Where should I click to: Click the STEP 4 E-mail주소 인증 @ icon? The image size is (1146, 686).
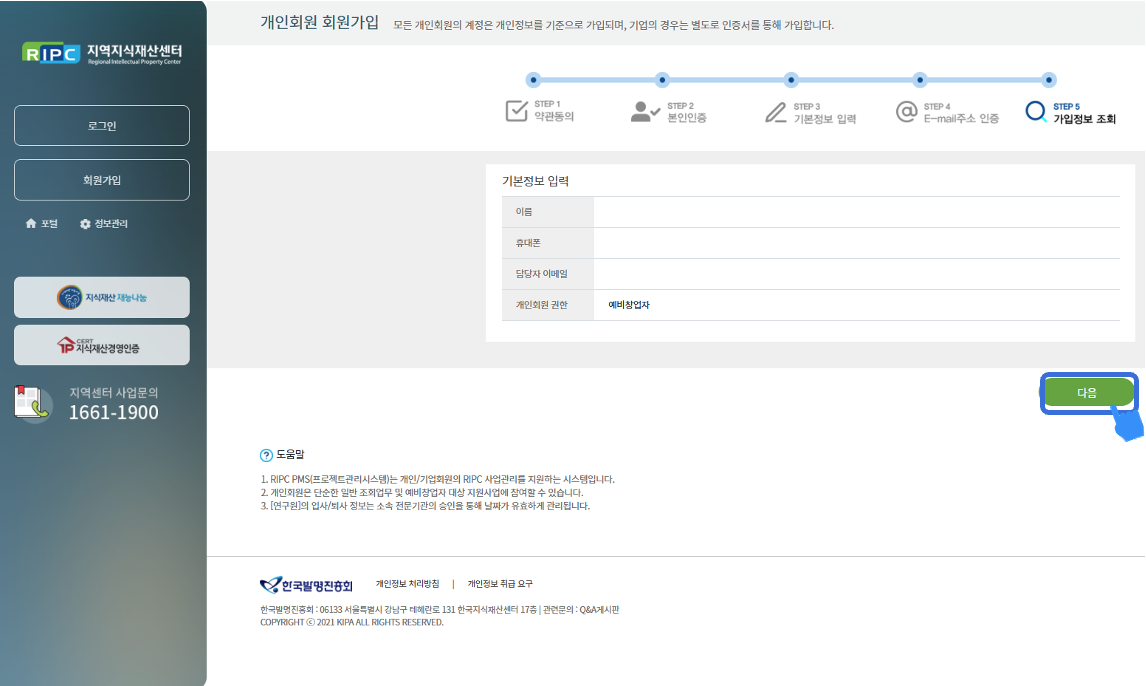(906, 111)
